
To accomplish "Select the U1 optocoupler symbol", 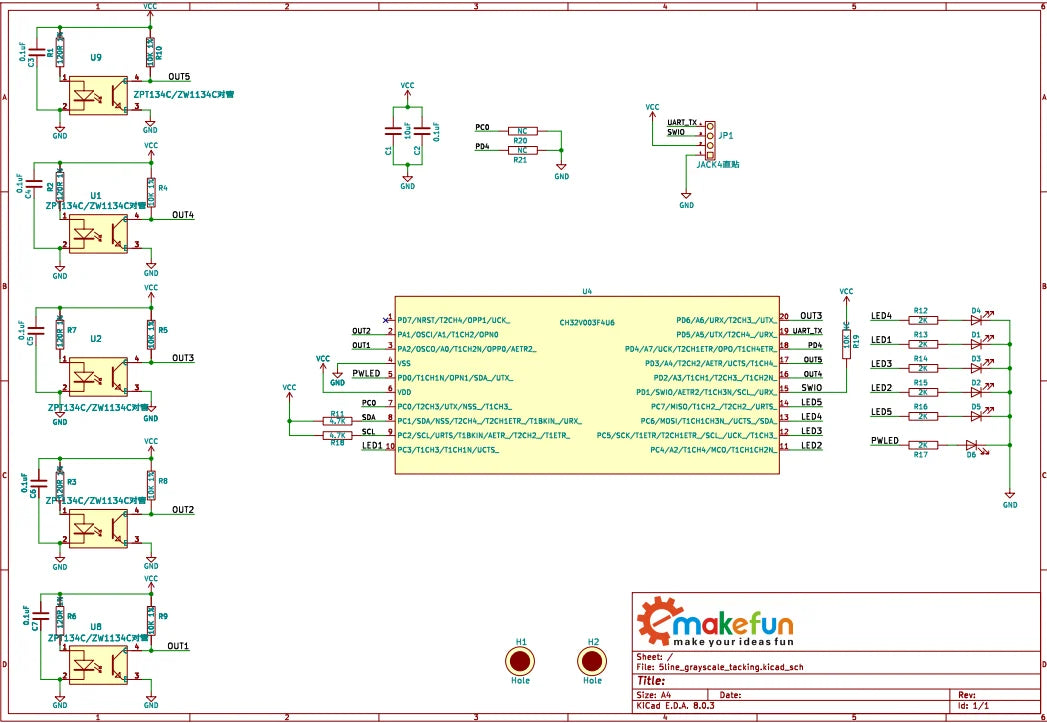I will click(x=98, y=234).
